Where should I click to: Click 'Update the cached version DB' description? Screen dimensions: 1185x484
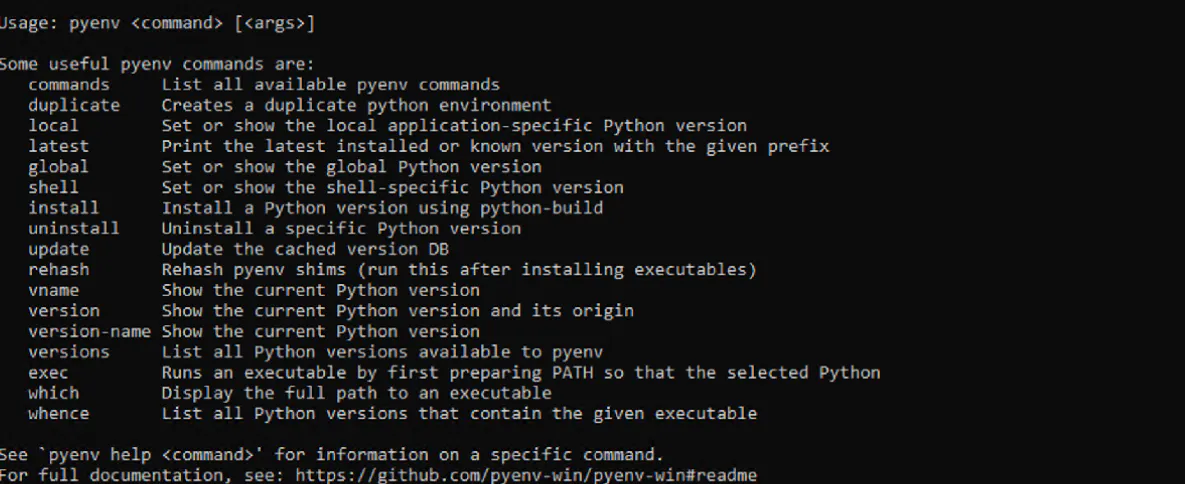click(x=305, y=249)
